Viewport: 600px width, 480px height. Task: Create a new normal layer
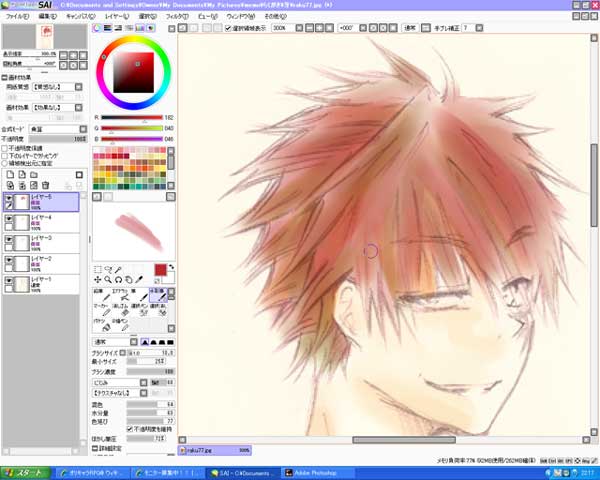pyautogui.click(x=10, y=175)
